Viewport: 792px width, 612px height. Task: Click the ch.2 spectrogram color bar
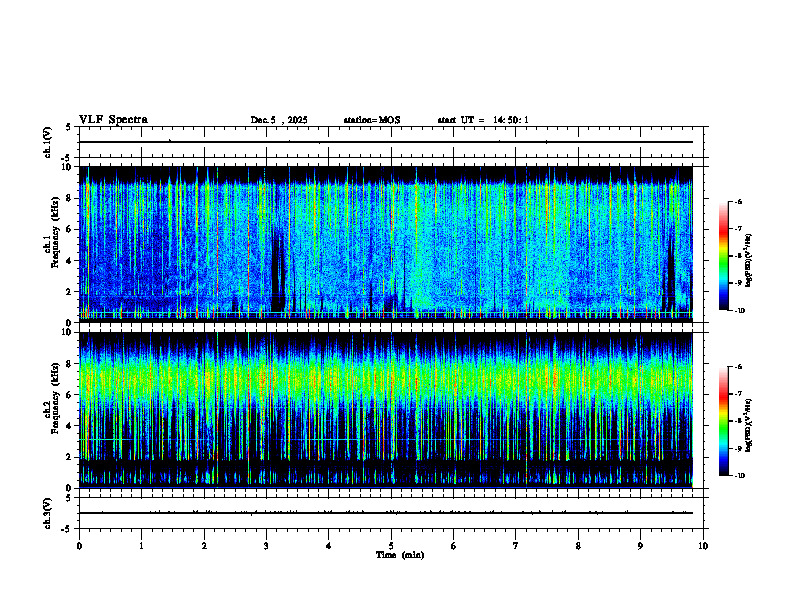[723, 421]
